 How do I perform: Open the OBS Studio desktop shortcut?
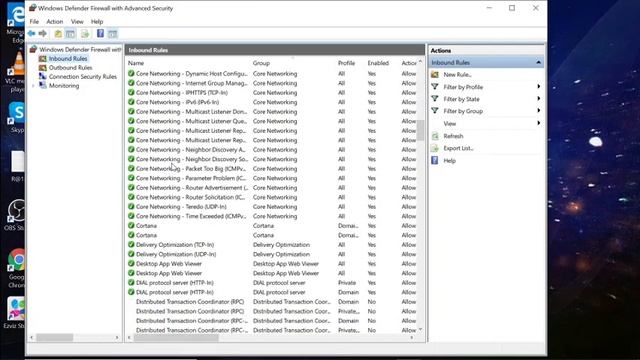(x=16, y=215)
